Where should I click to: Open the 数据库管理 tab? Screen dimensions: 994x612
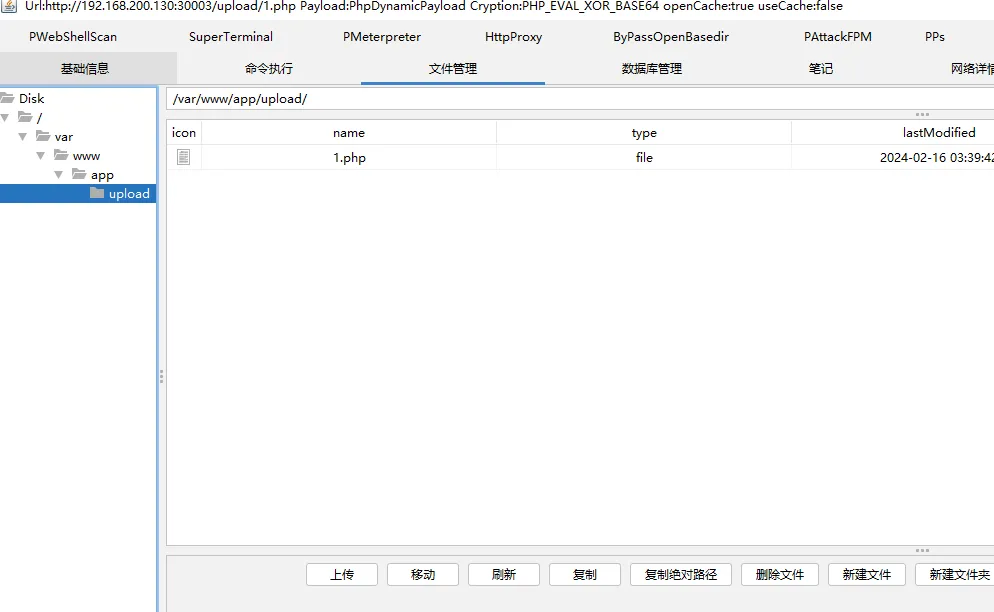(651, 69)
